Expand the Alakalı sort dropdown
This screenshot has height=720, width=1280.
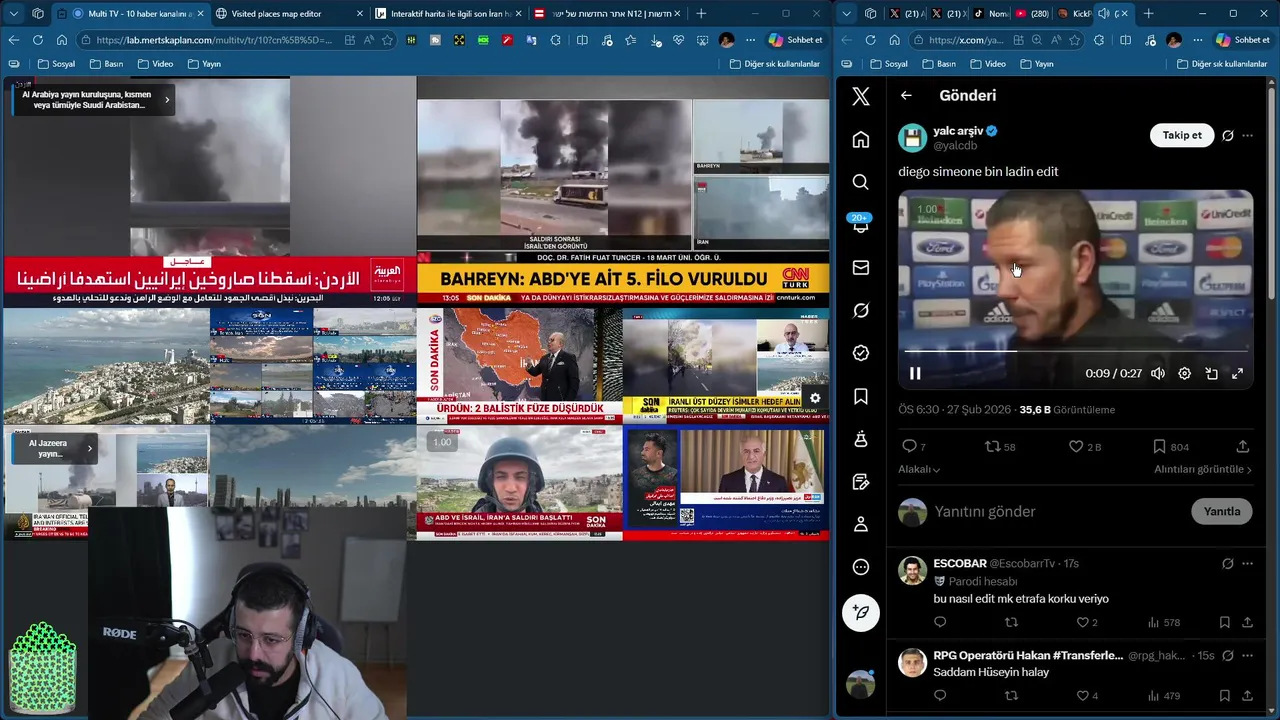919,470
